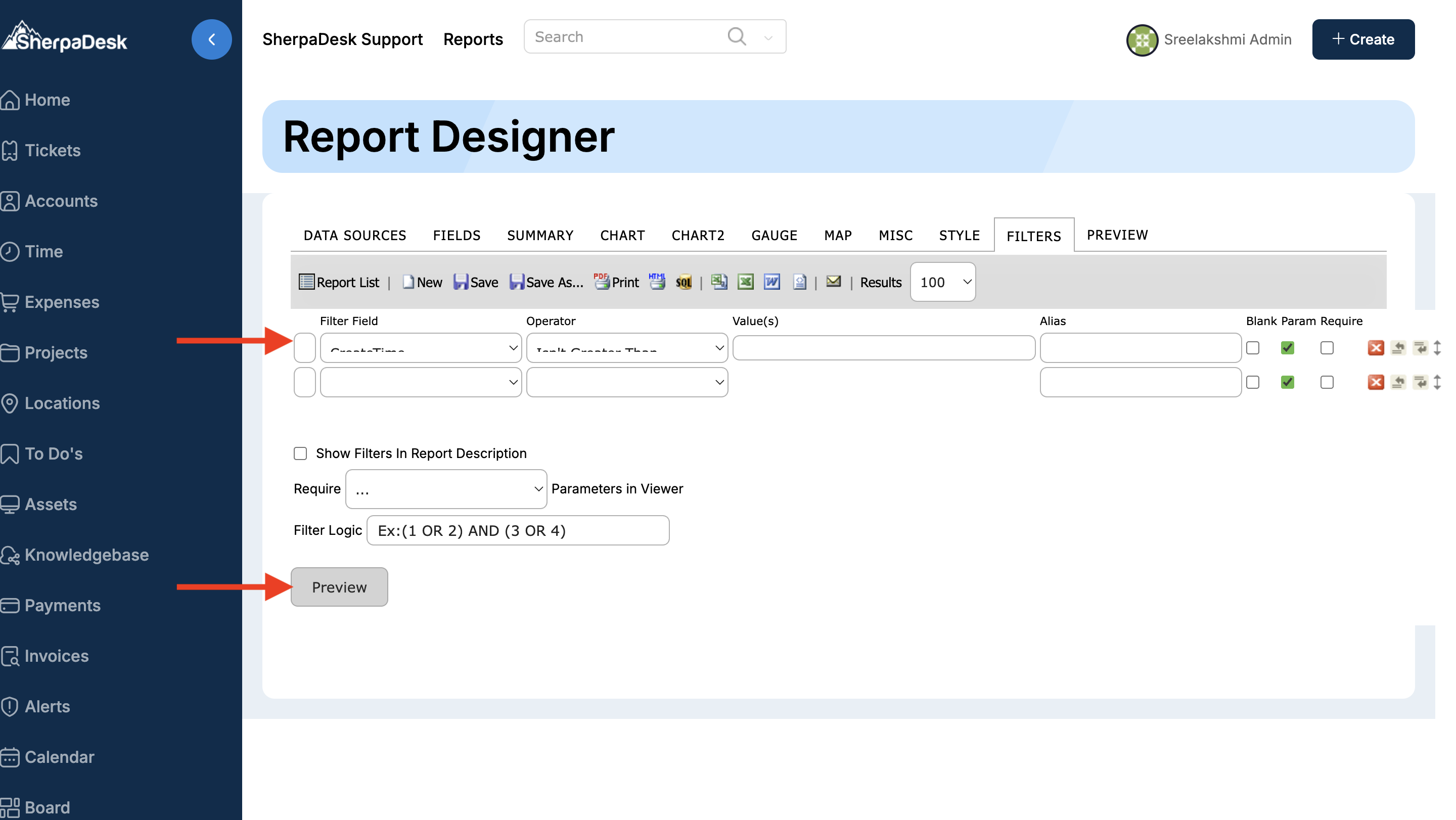This screenshot has height=820, width=1456.
Task: Export report to Word document icon
Action: pos(771,282)
